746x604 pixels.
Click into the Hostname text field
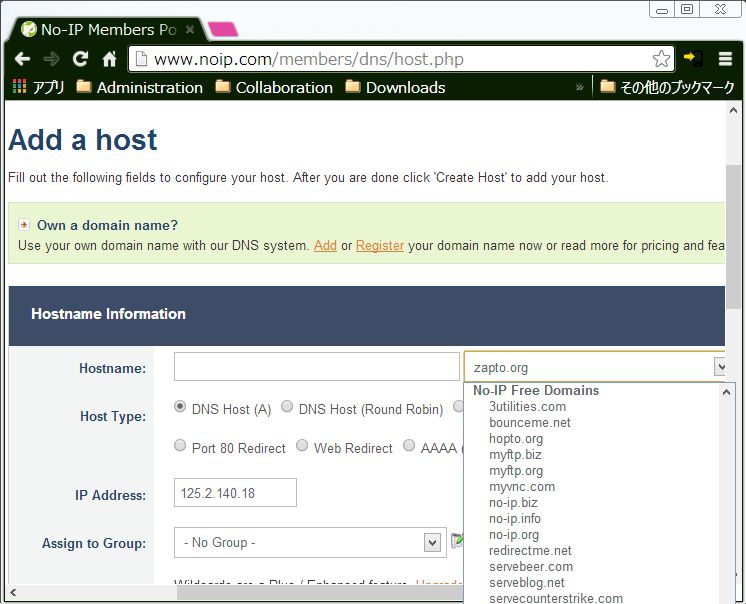pos(316,367)
